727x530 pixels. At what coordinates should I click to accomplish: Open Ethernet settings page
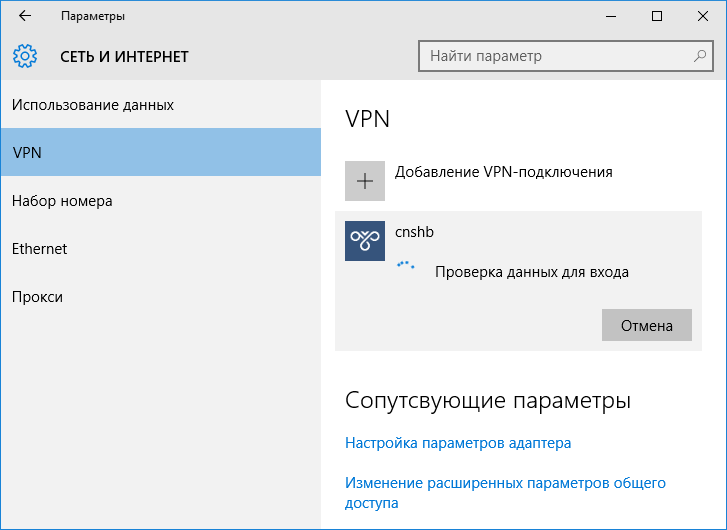pos(39,249)
